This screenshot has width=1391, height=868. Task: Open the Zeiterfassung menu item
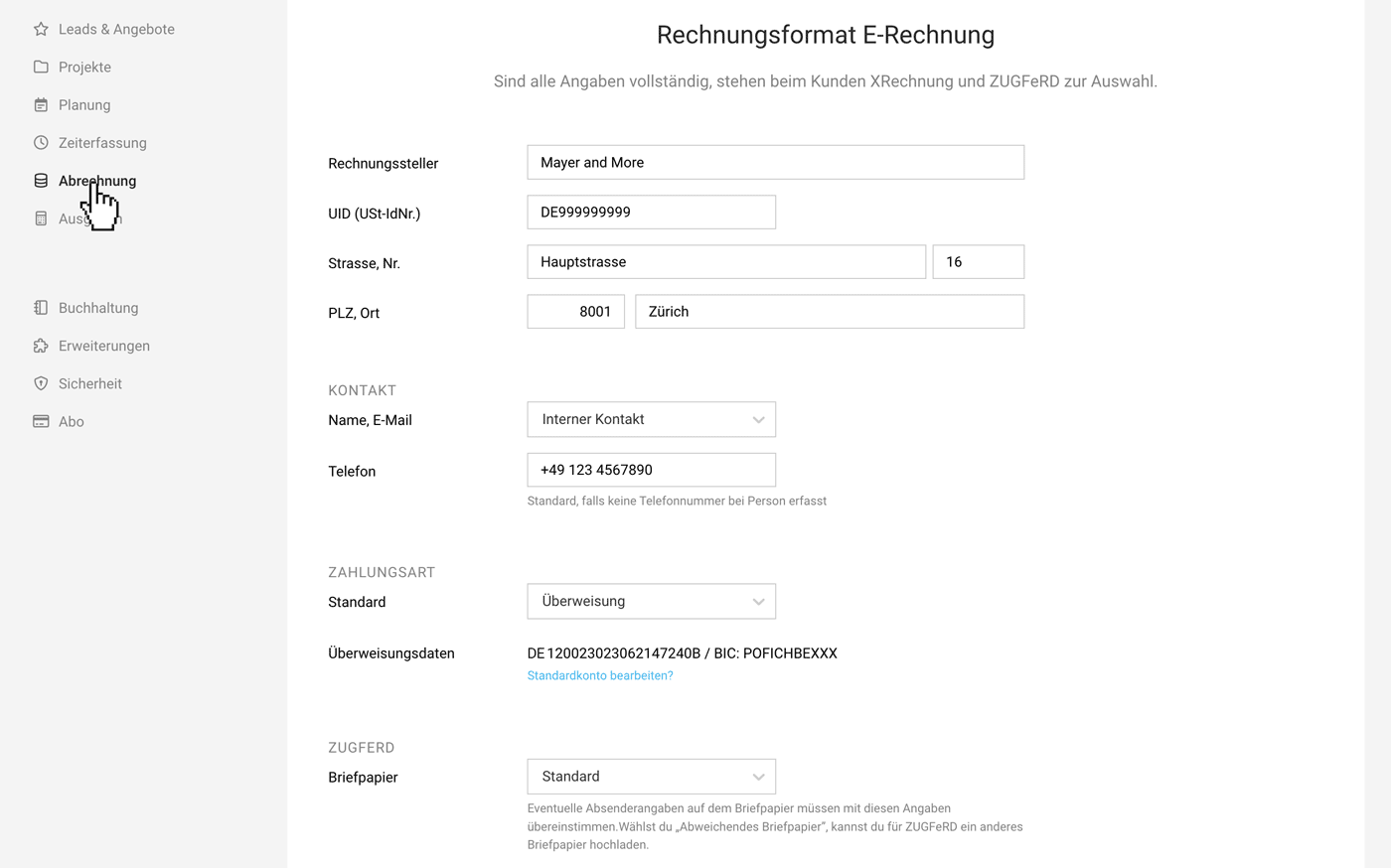pos(102,142)
